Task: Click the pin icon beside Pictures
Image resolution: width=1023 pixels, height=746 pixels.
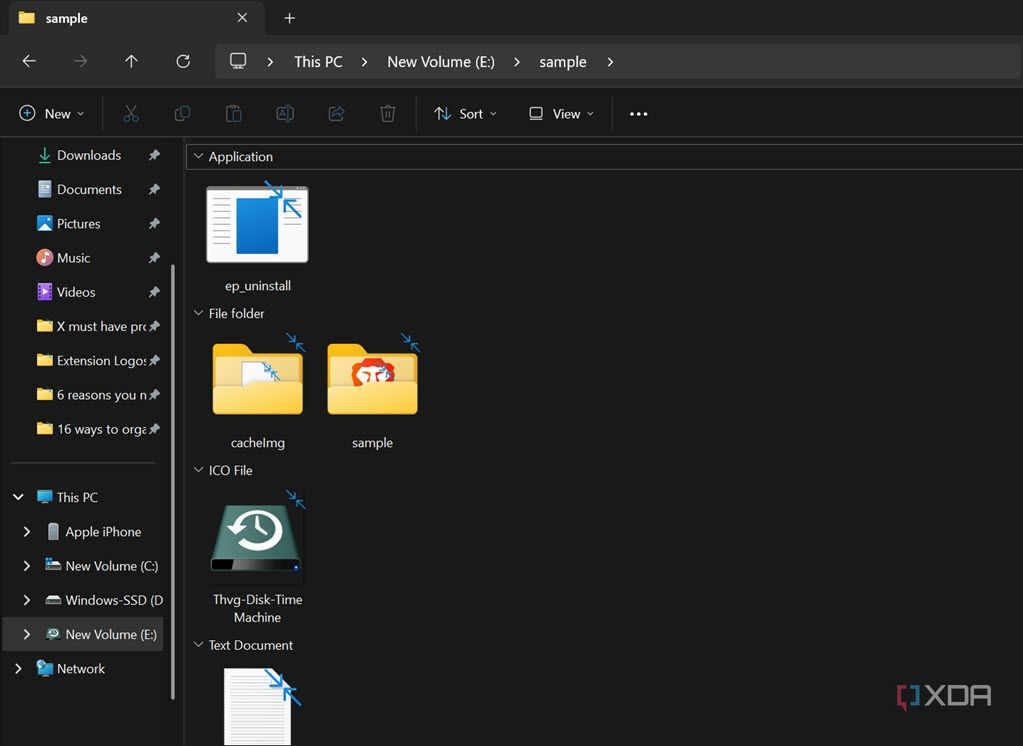Action: [154, 224]
